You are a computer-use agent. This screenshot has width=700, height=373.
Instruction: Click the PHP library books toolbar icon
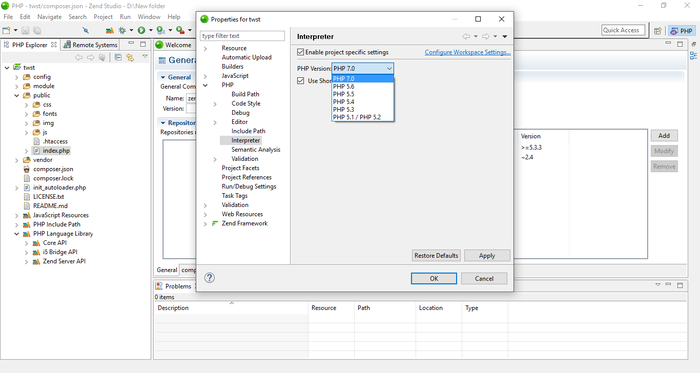pyautogui.click(x=109, y=30)
